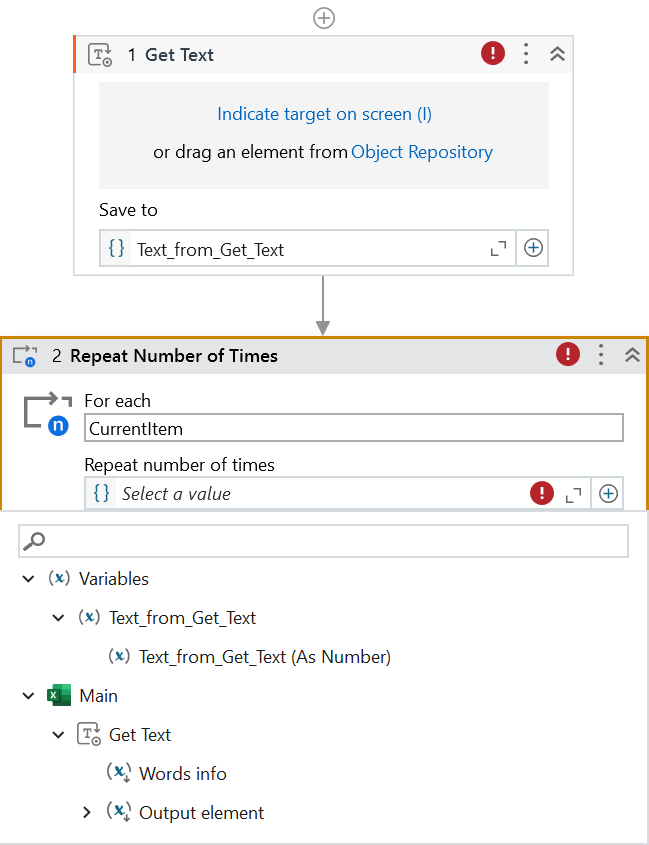Click the plus button beside Save to field

[x=534, y=249]
